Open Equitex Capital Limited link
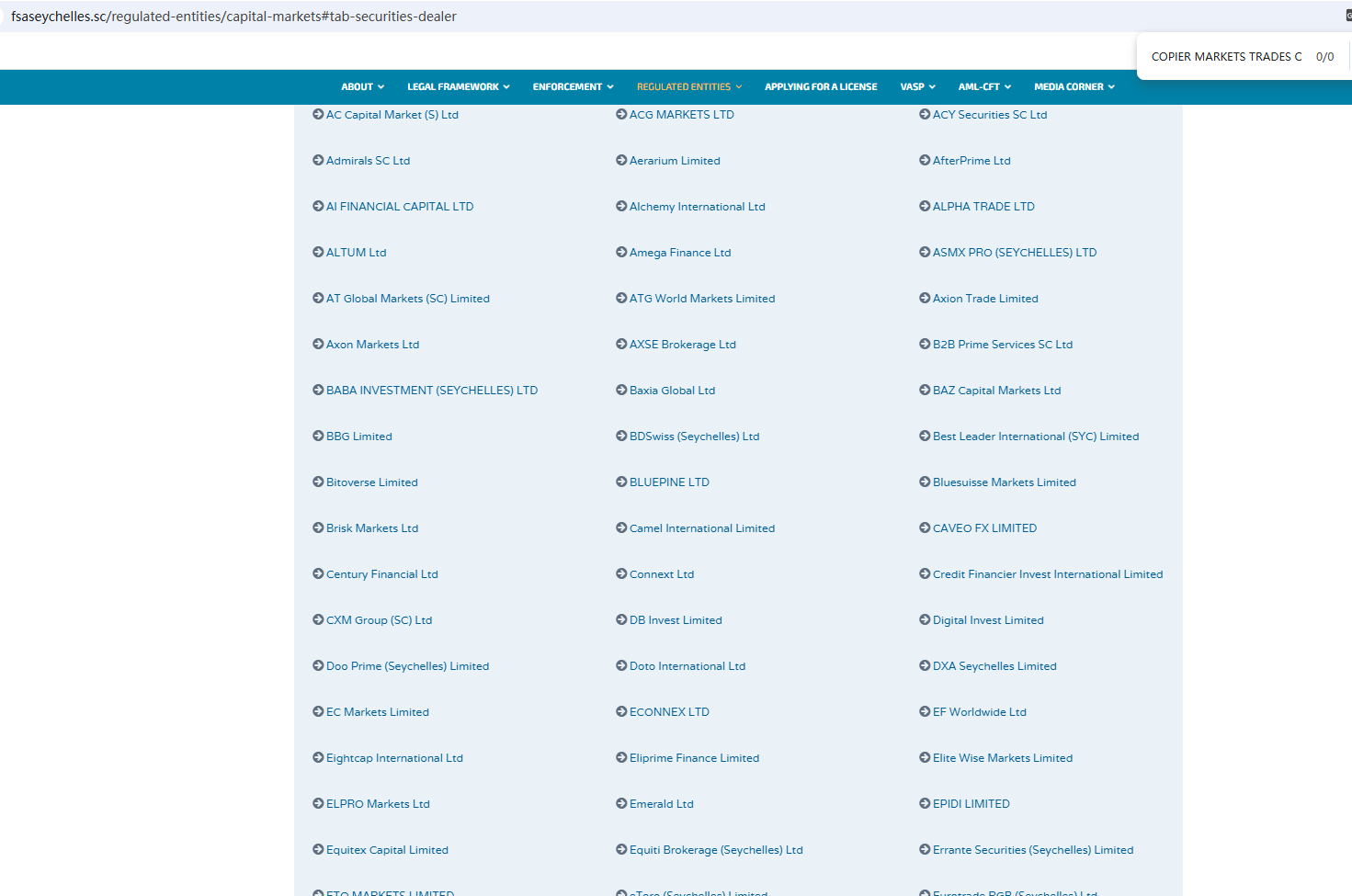Screen dimensions: 1352x896 [x=387, y=850]
